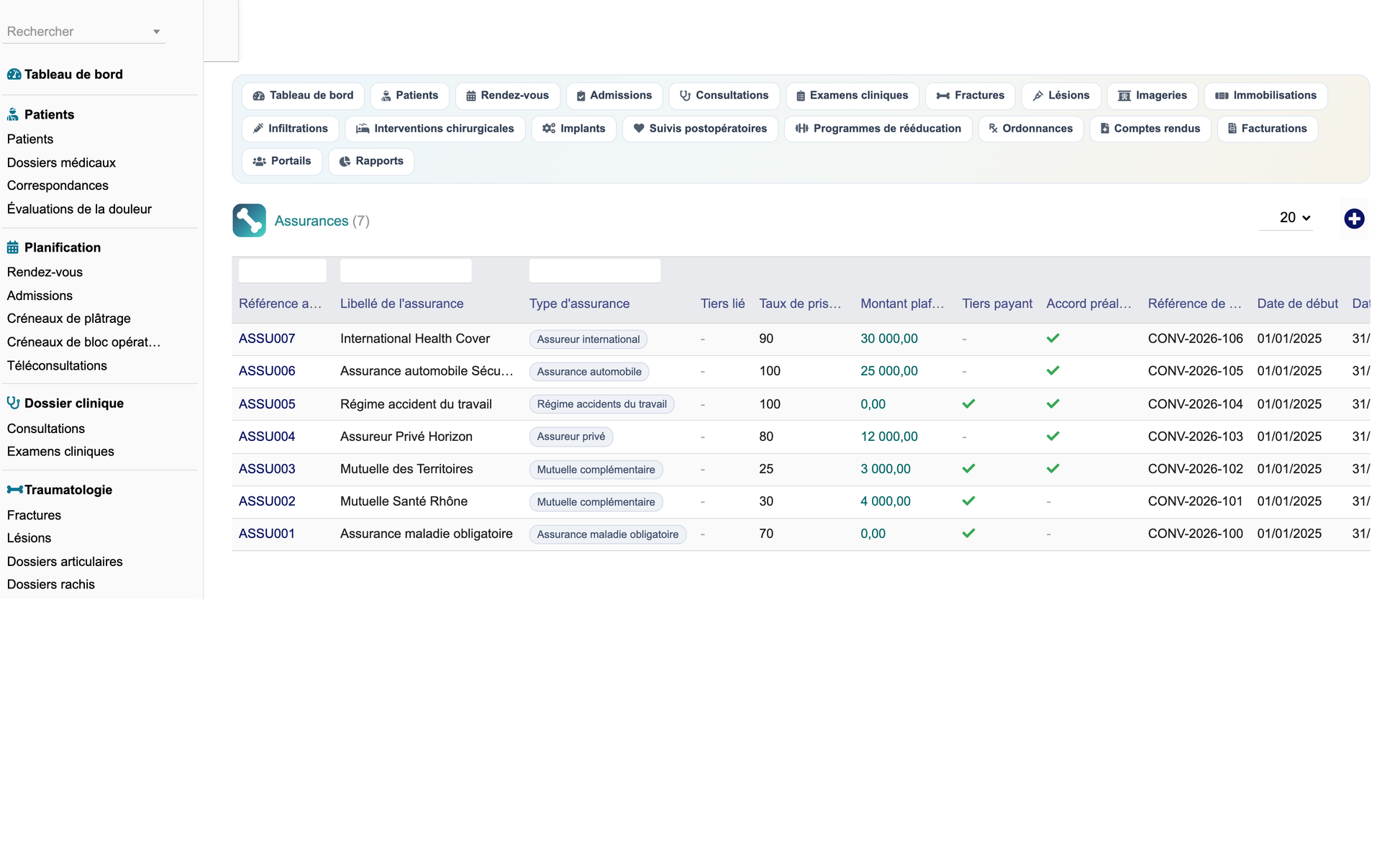Click the calendar icon on Rendez-vous tab
The width and height of the screenshot is (1400, 866).
471,96
